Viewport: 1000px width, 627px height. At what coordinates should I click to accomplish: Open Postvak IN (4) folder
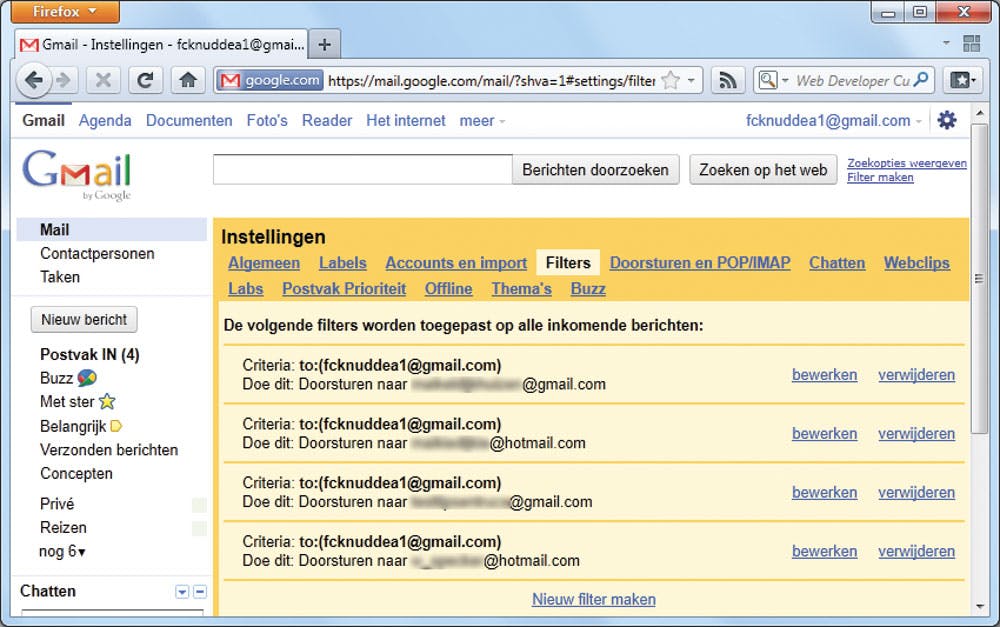(89, 355)
